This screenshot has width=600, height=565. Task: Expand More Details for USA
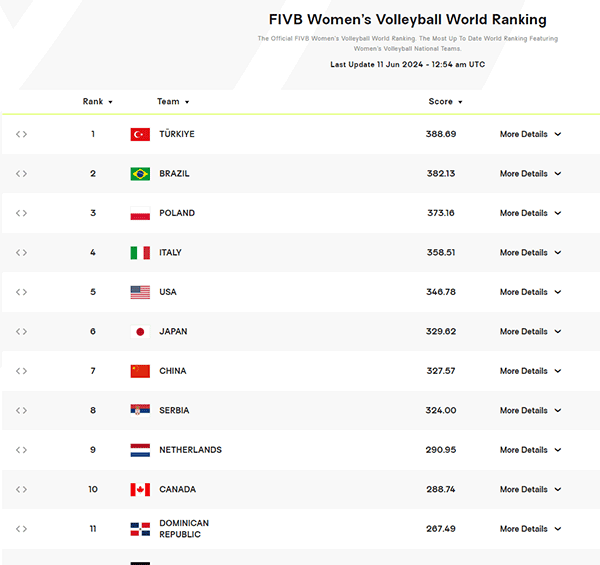pyautogui.click(x=530, y=292)
